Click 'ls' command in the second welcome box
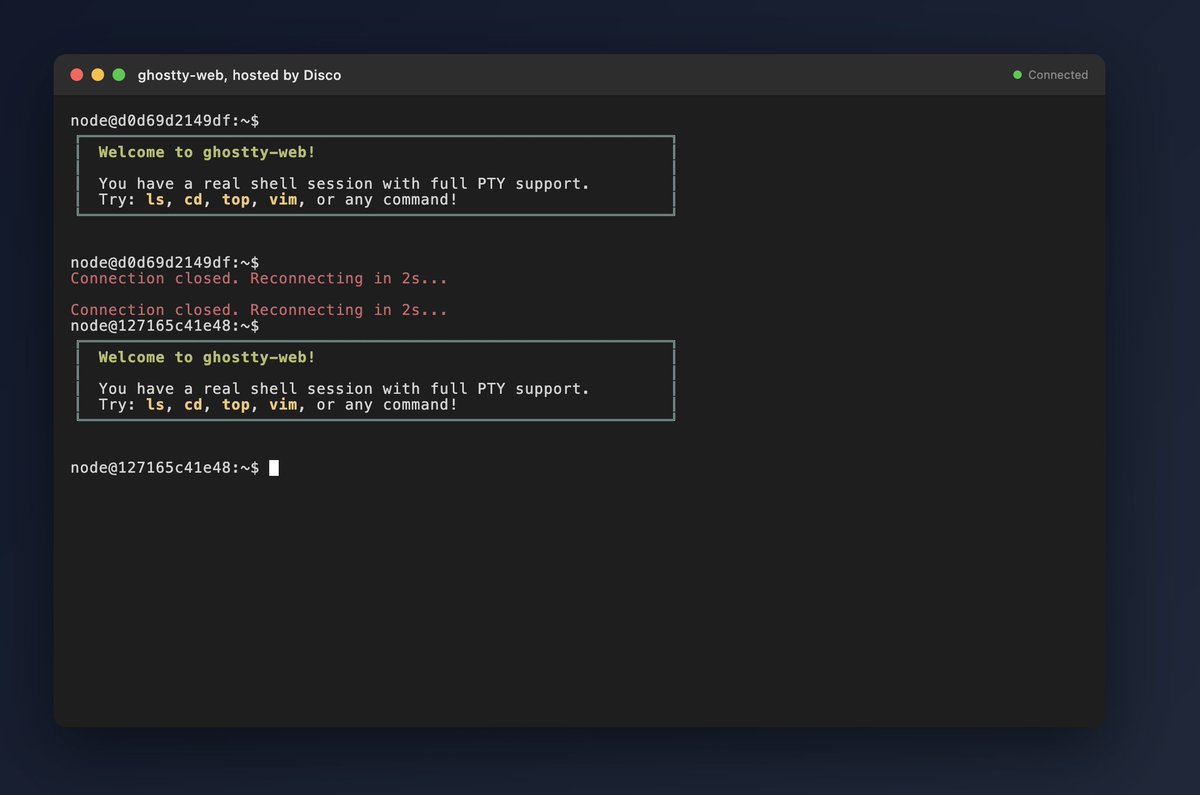The height and width of the screenshot is (795, 1200). point(155,405)
